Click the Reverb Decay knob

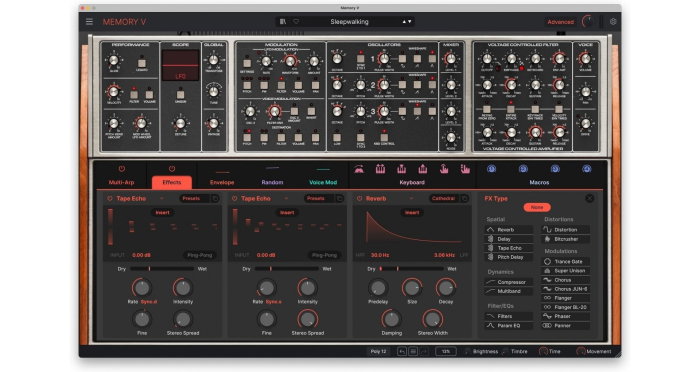(x=446, y=288)
